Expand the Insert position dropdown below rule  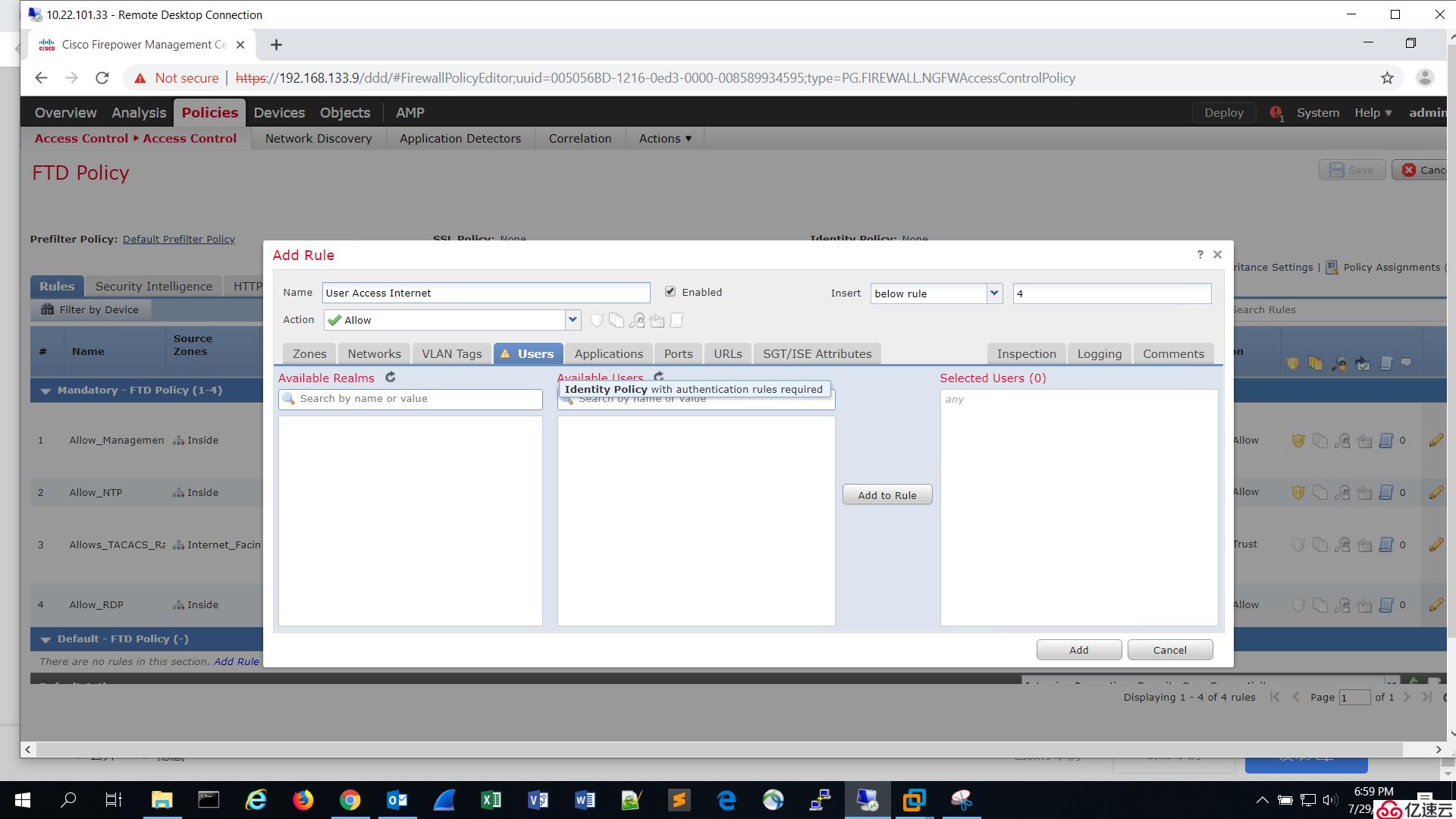coord(992,293)
